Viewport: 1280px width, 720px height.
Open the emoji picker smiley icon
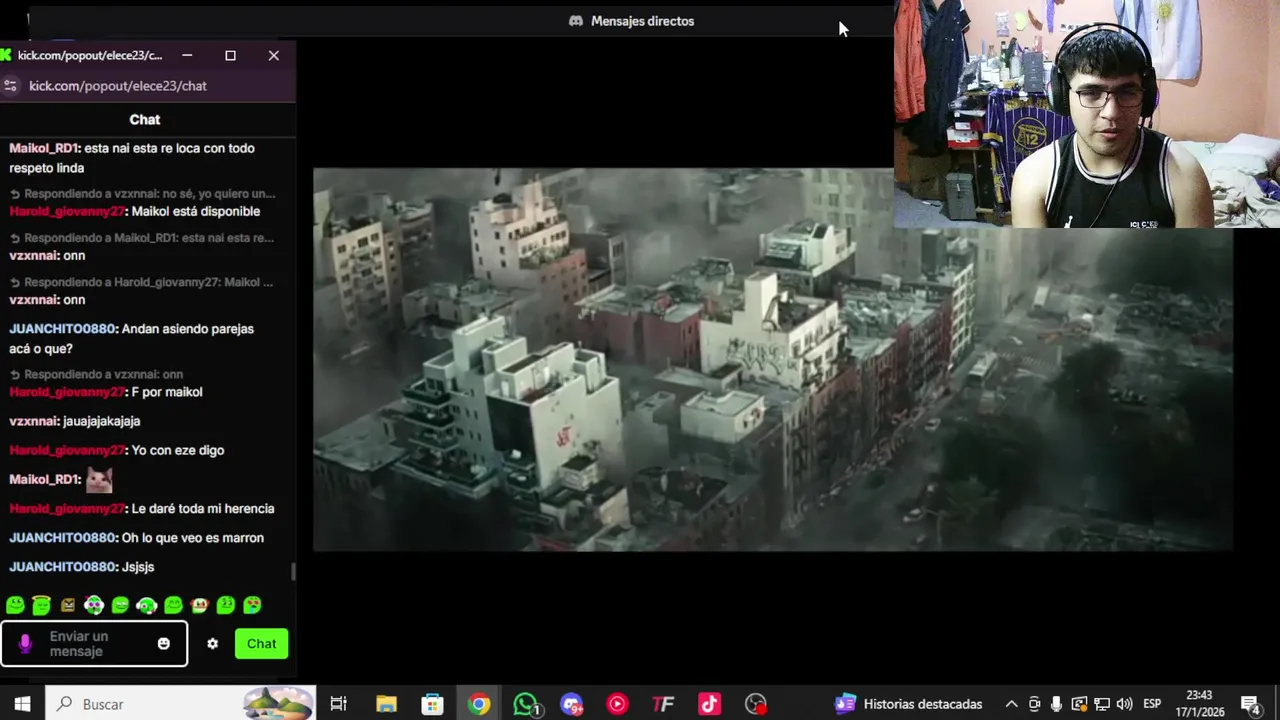pos(164,644)
